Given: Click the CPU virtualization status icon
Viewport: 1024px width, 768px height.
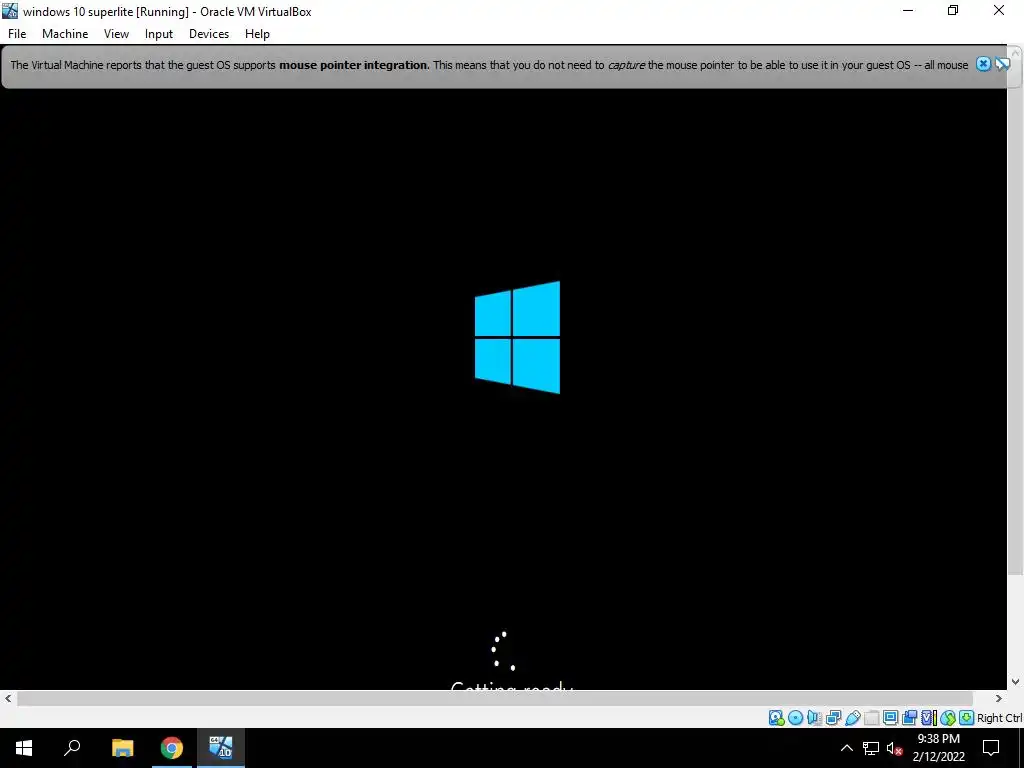Looking at the screenshot, I should coord(929,718).
